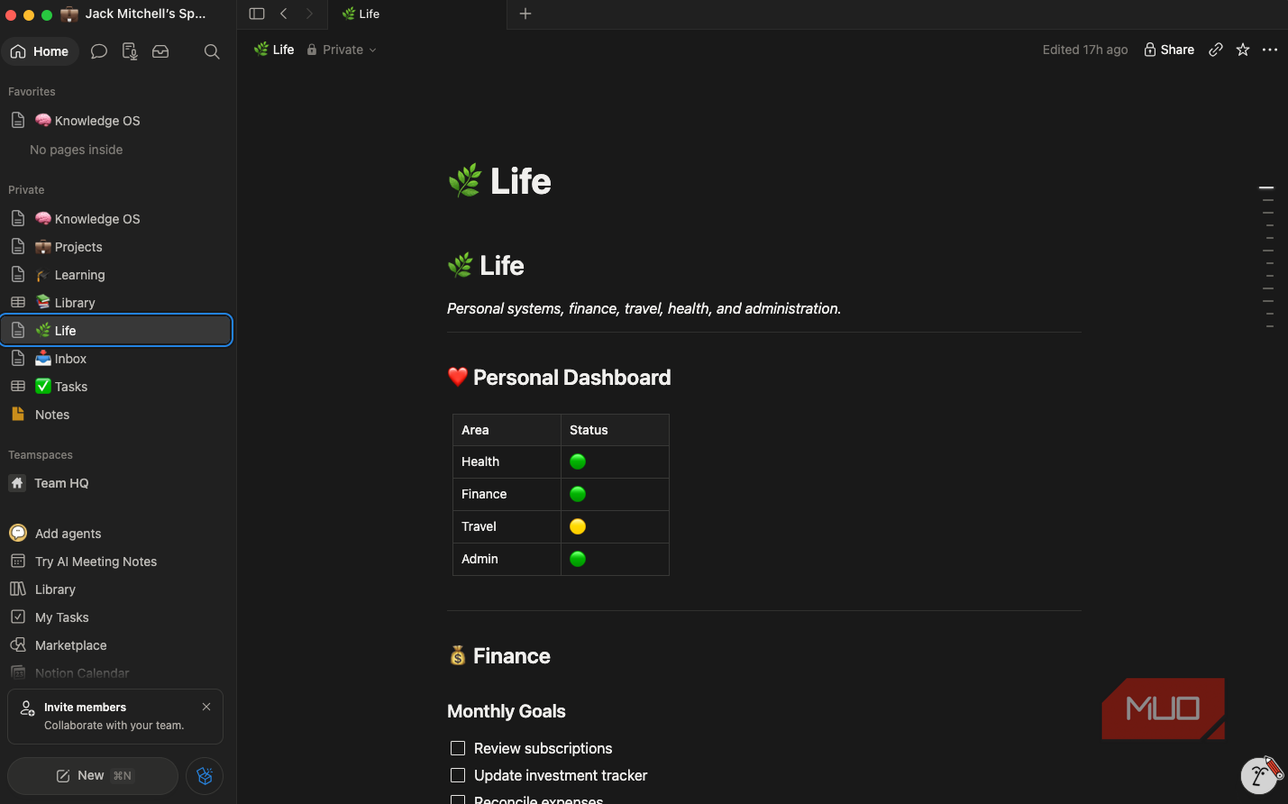
Task: Open the Learning page in sidebar
Action: (118, 274)
